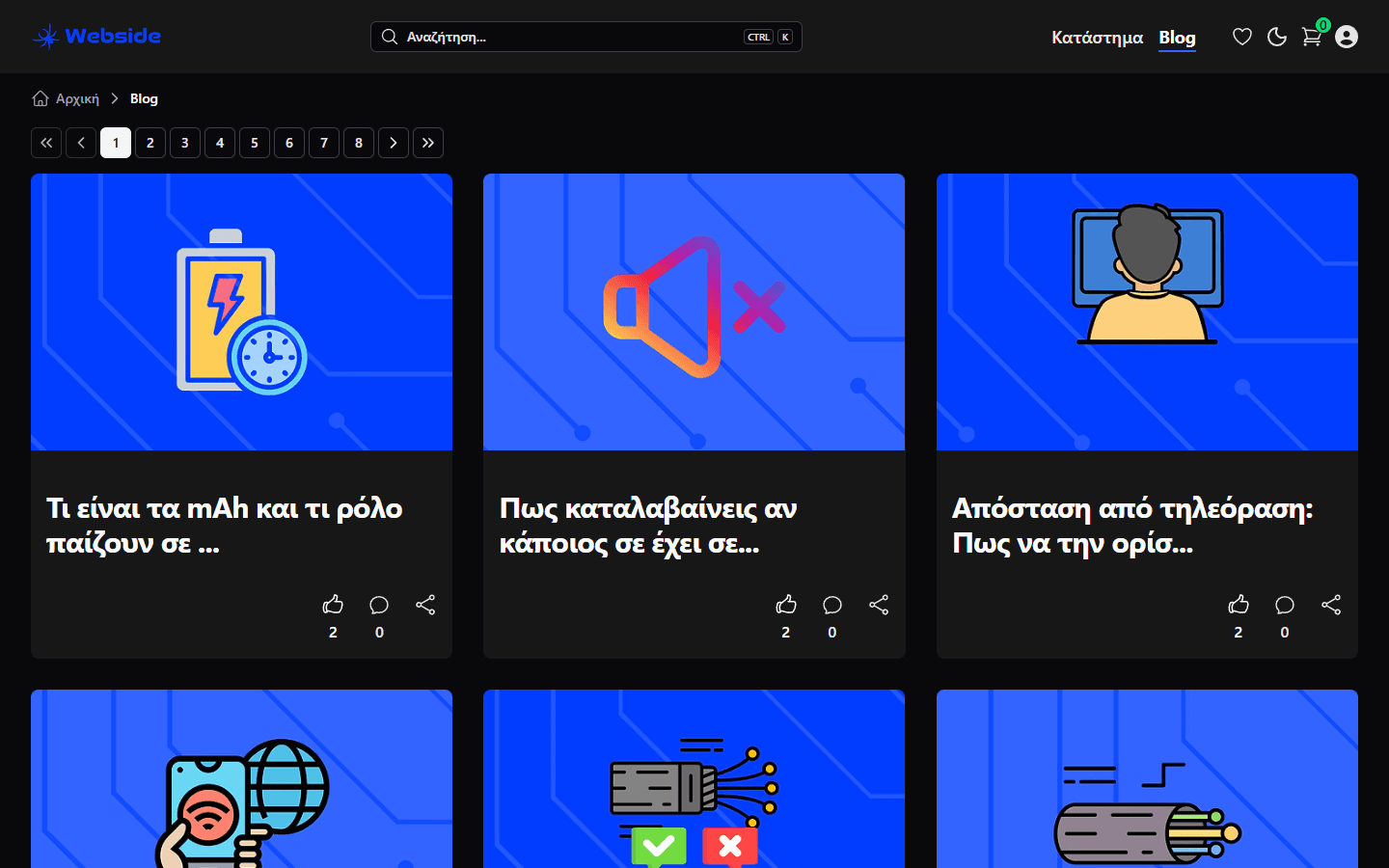The width and height of the screenshot is (1389, 868).
Task: Open comments on the mAh article
Action: 379,605
